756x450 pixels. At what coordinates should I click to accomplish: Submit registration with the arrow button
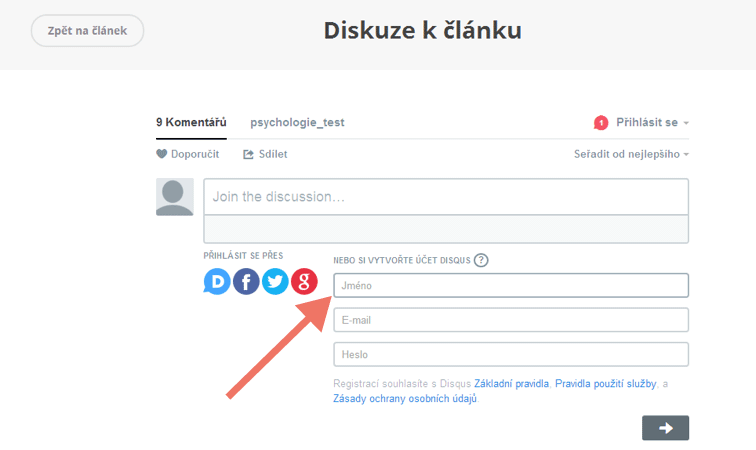point(665,428)
